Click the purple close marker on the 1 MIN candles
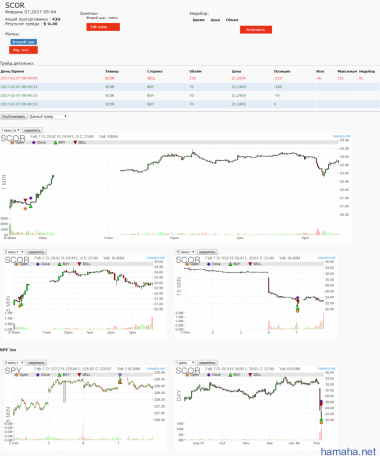 point(31,198)
